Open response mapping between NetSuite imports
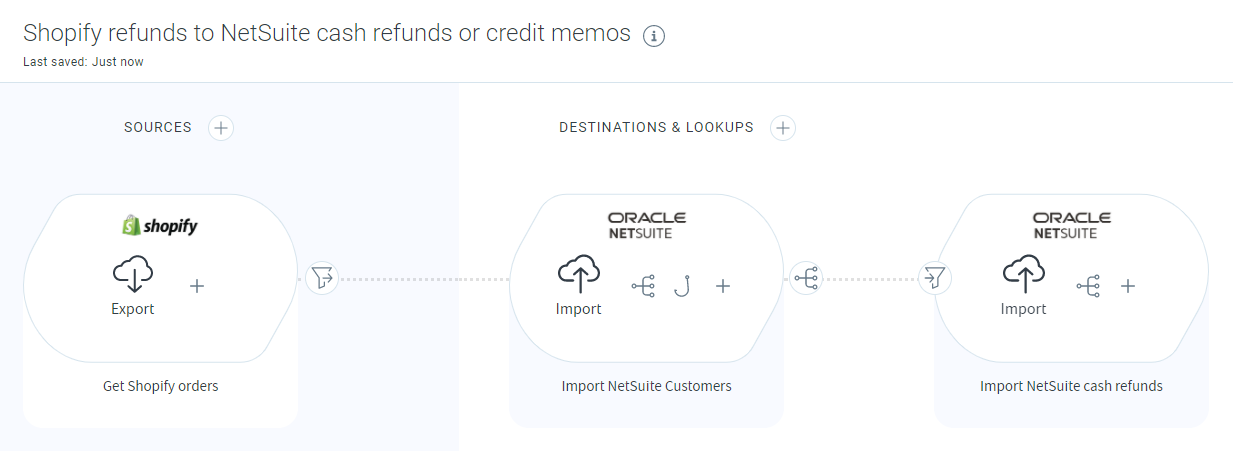 (x=805, y=278)
